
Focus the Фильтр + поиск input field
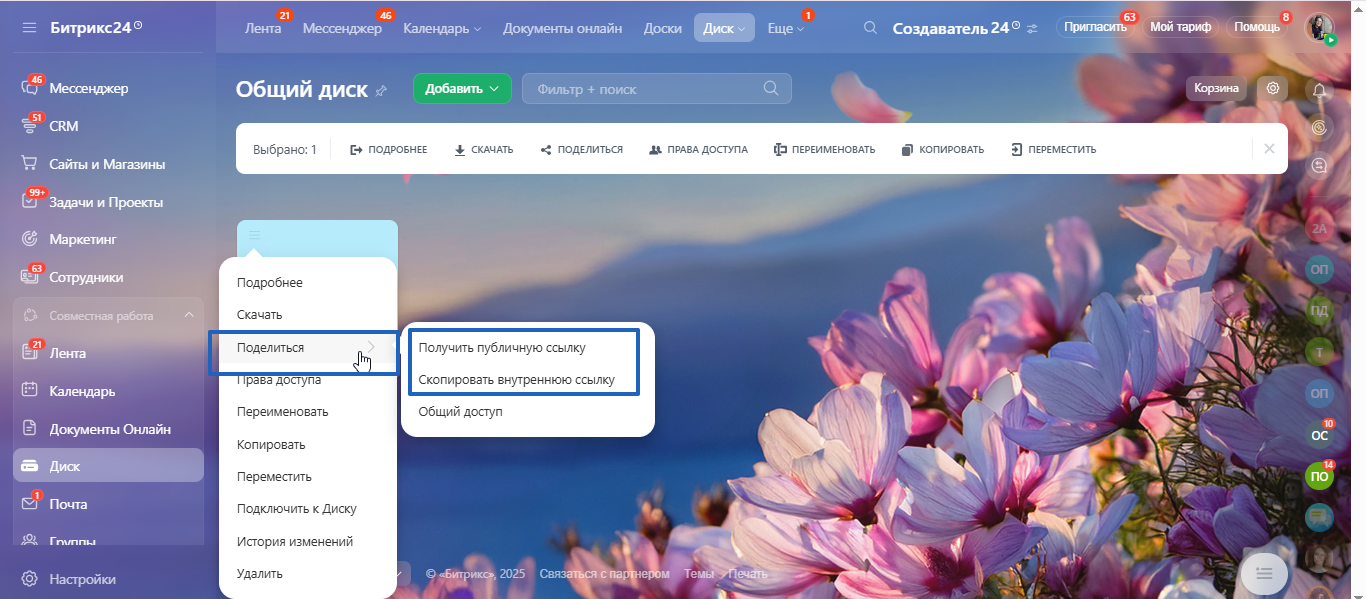pos(657,88)
